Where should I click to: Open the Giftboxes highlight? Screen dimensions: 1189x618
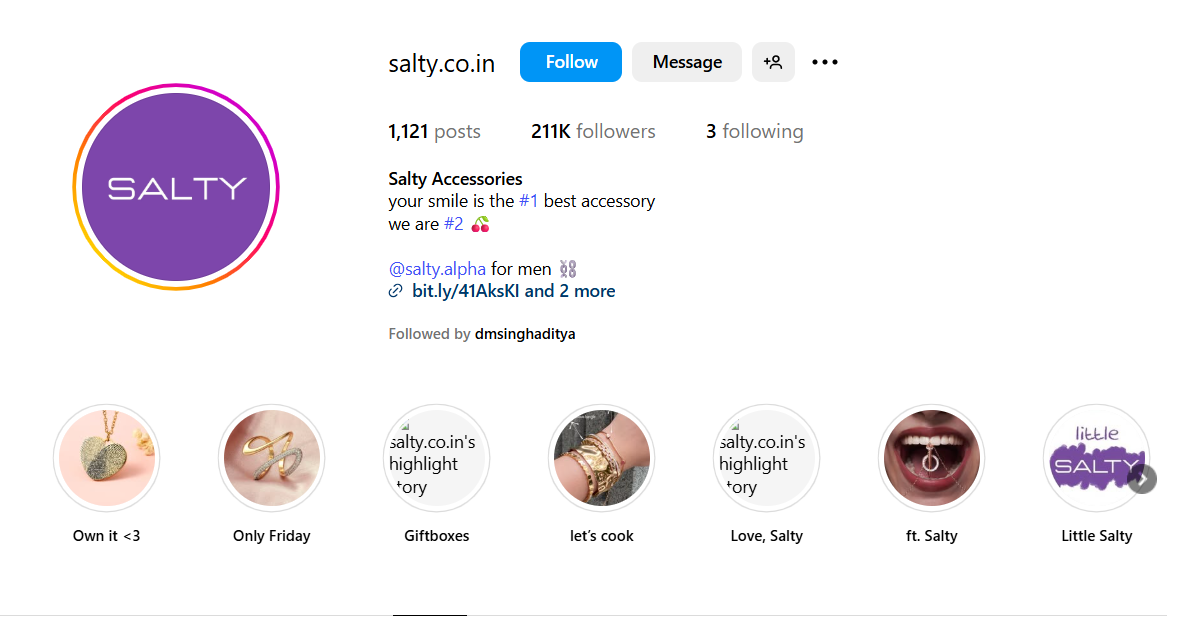[x=436, y=458]
